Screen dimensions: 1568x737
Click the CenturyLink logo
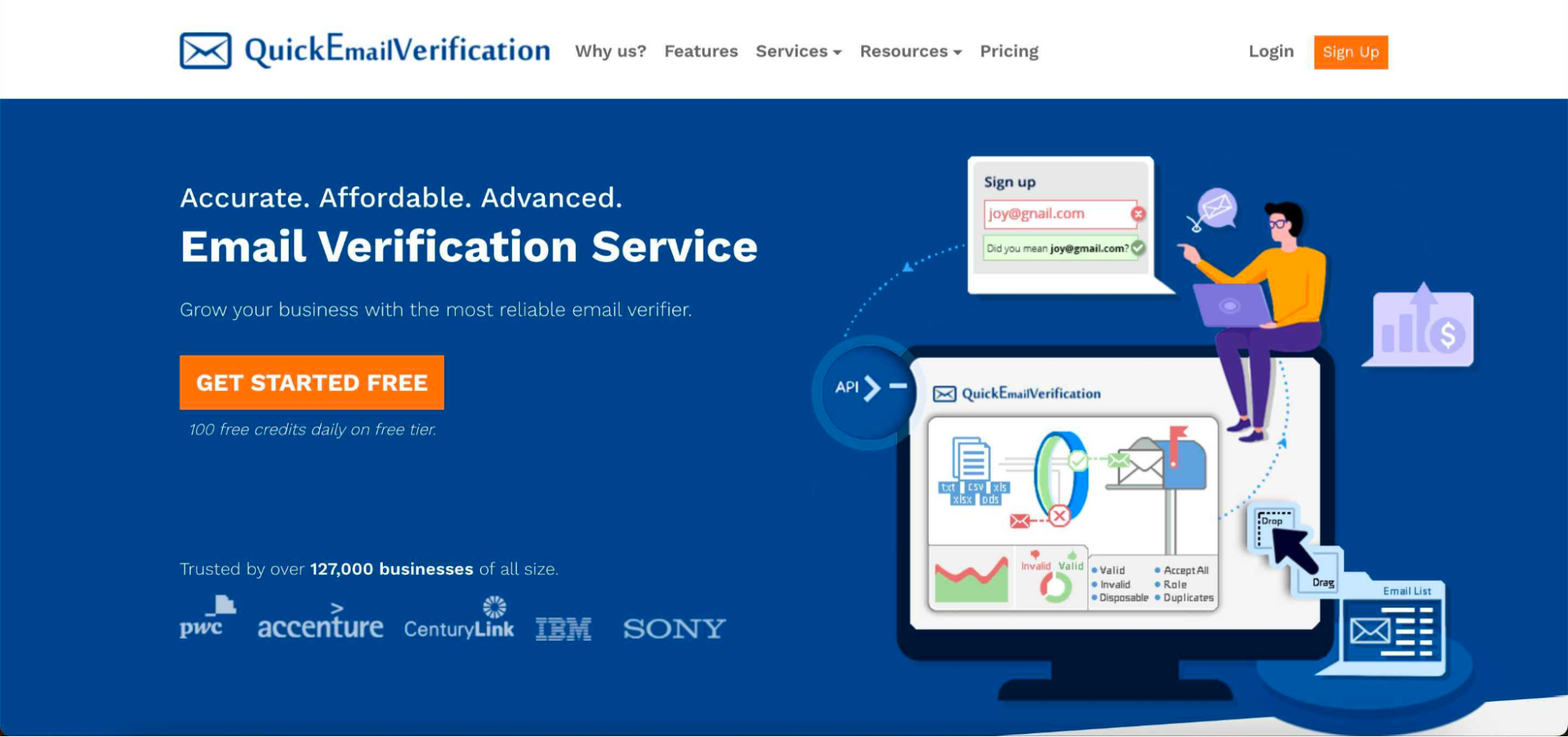tap(459, 620)
